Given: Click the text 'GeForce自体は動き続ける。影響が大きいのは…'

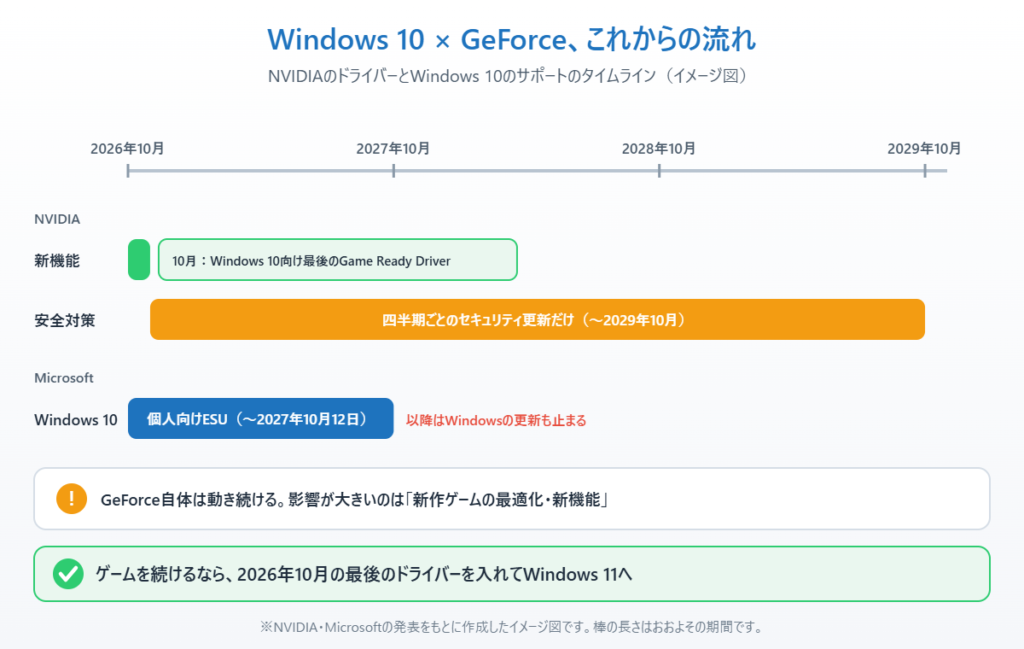Looking at the screenshot, I should [355, 500].
